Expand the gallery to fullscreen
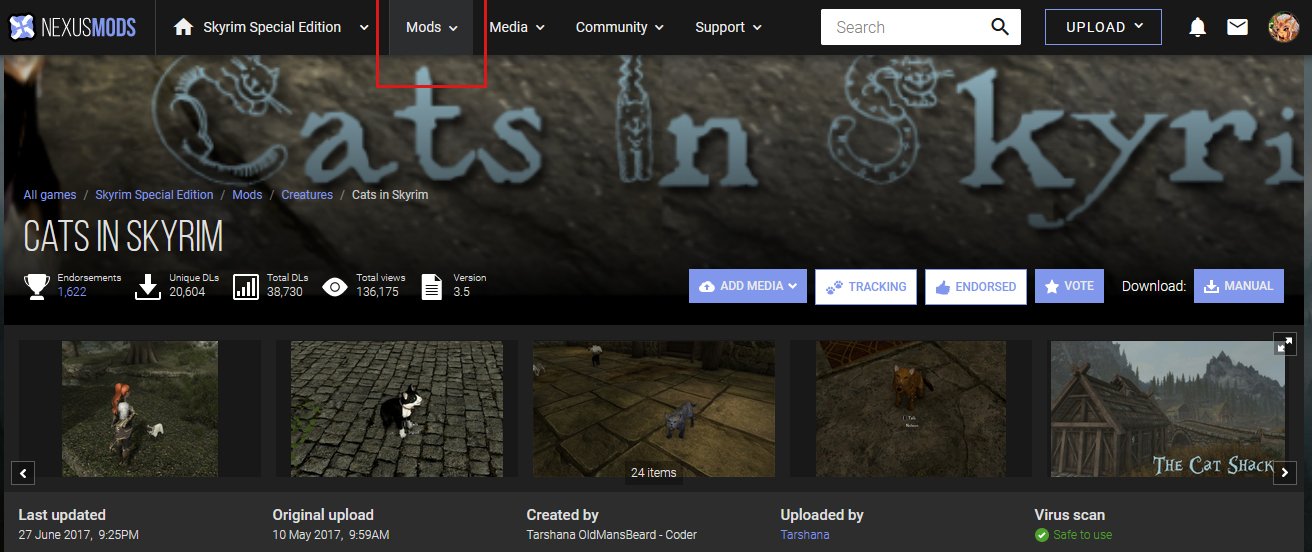 pos(1286,345)
